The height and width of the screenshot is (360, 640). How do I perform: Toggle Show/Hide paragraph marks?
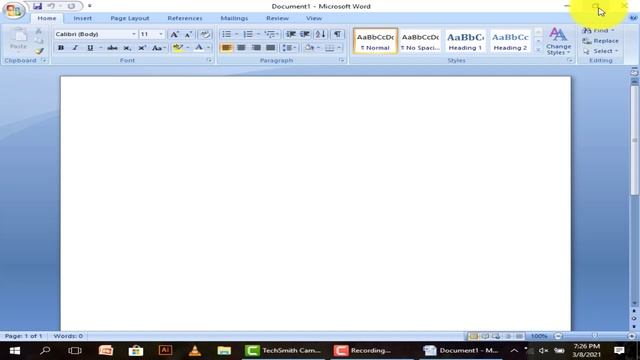point(338,34)
